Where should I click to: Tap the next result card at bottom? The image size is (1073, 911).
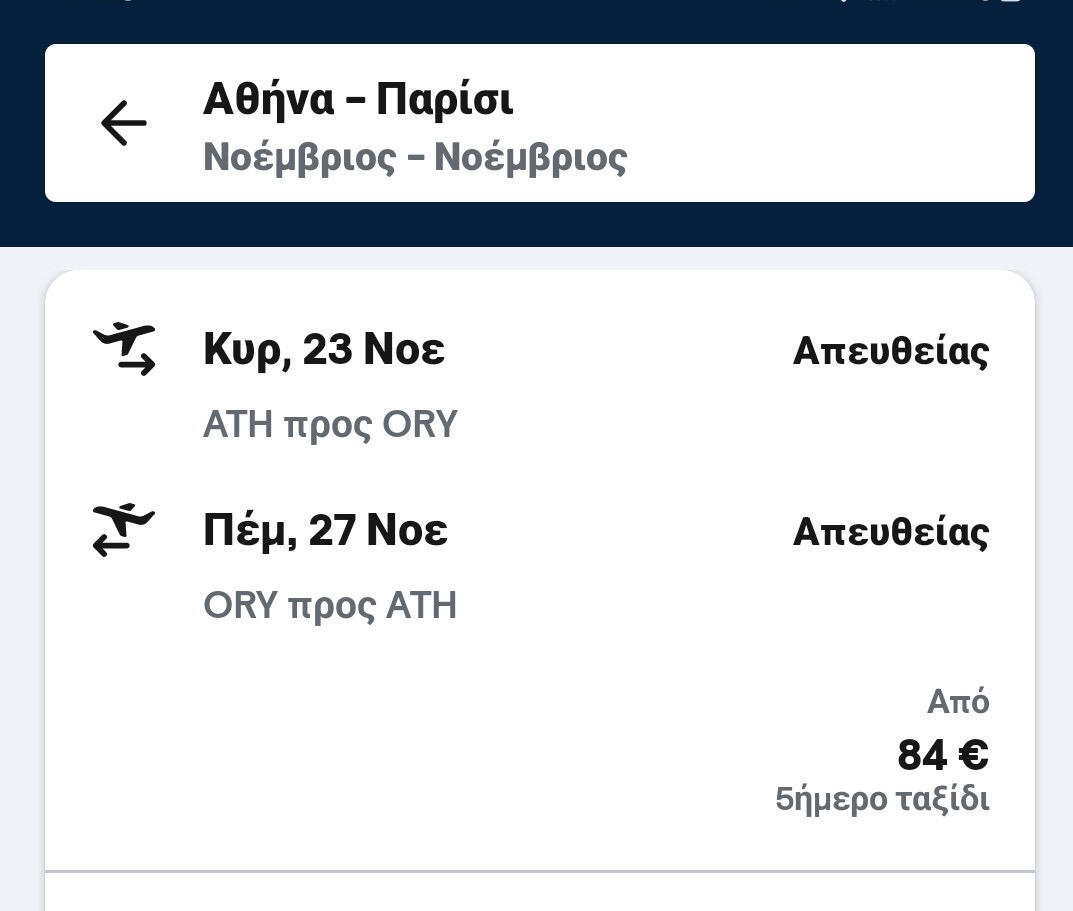tap(540, 895)
